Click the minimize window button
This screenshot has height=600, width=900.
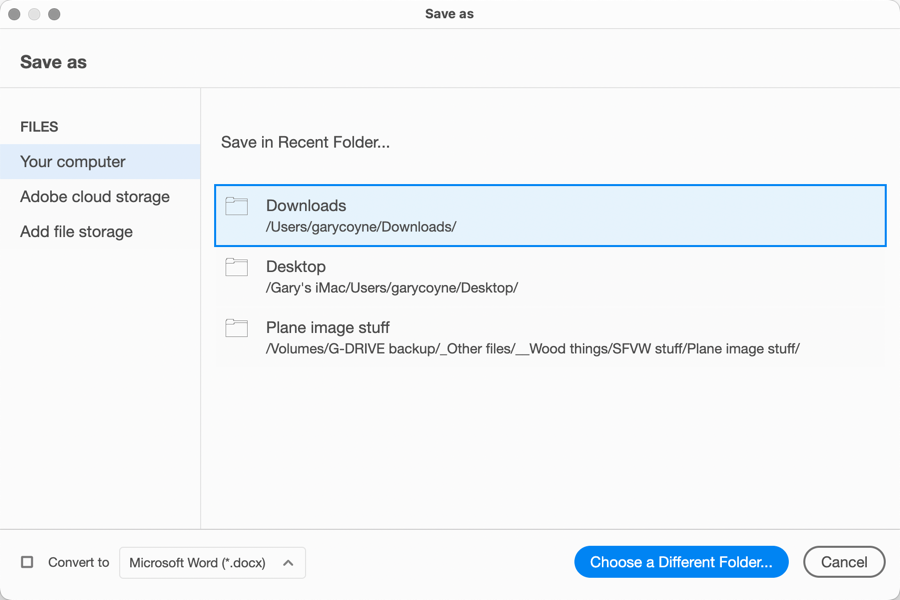(34, 14)
